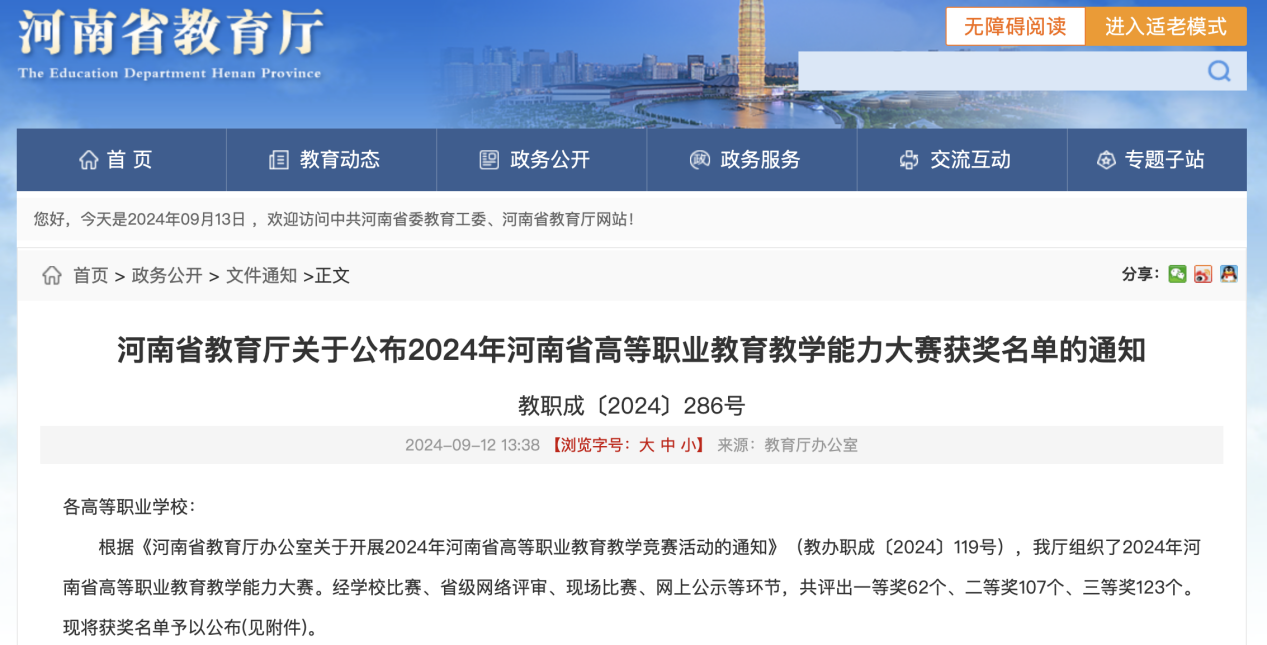Share article via QQ penguin icon

tap(1229, 274)
